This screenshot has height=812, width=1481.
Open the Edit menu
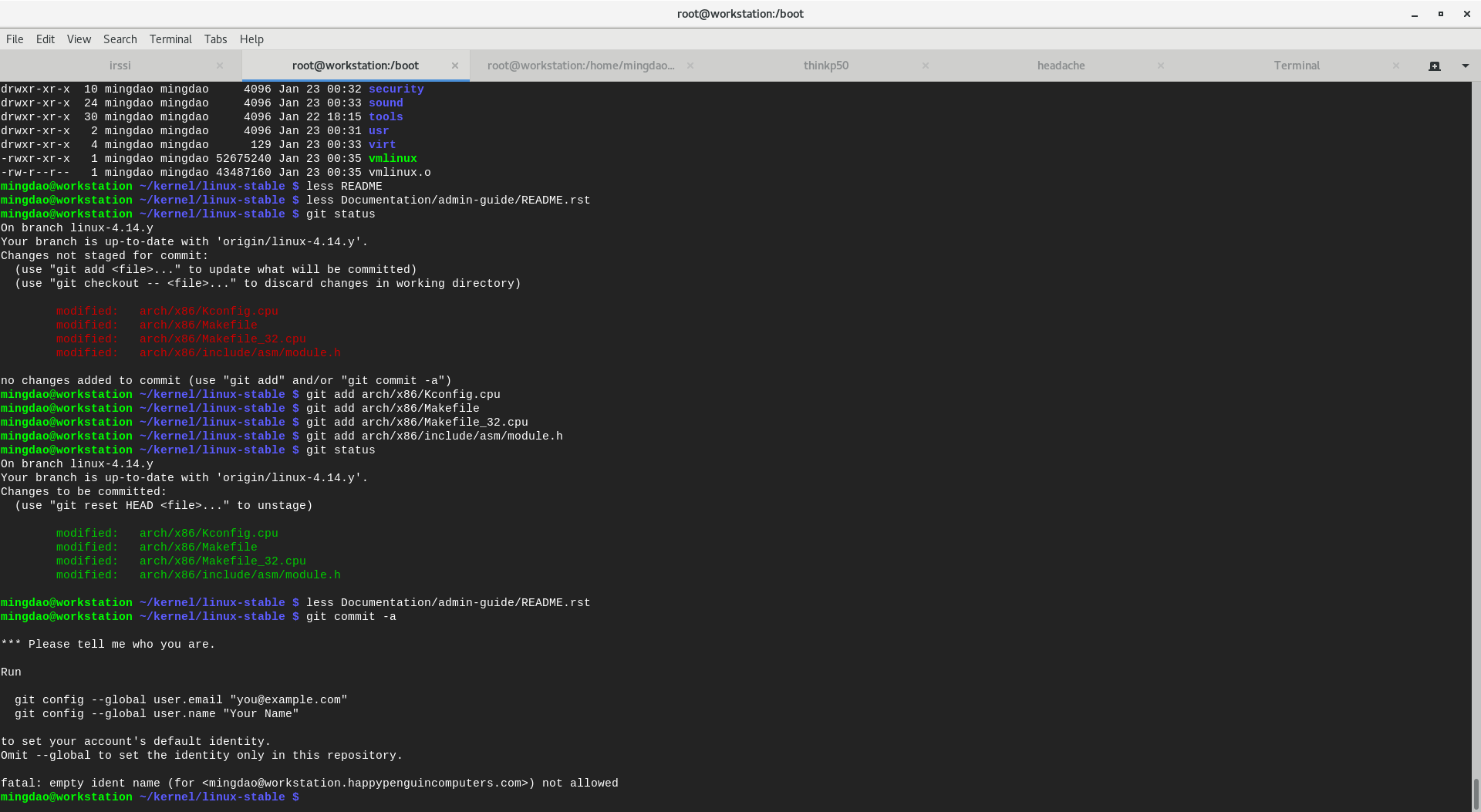click(x=46, y=39)
